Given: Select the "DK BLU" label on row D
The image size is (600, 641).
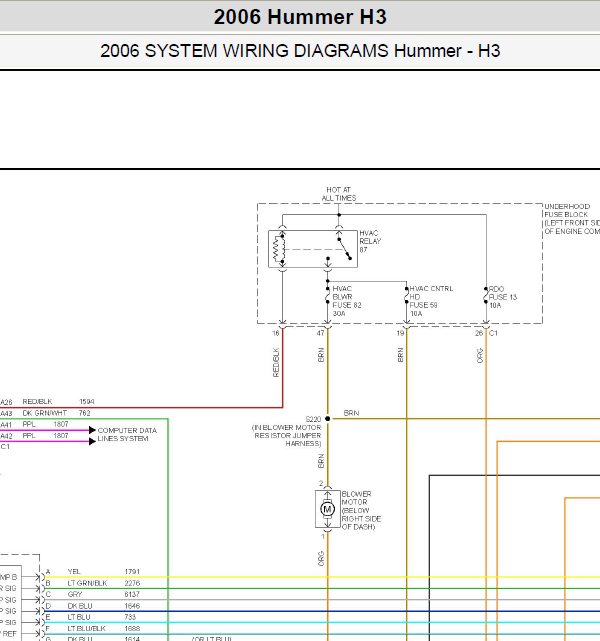Looking at the screenshot, I should [80, 606].
